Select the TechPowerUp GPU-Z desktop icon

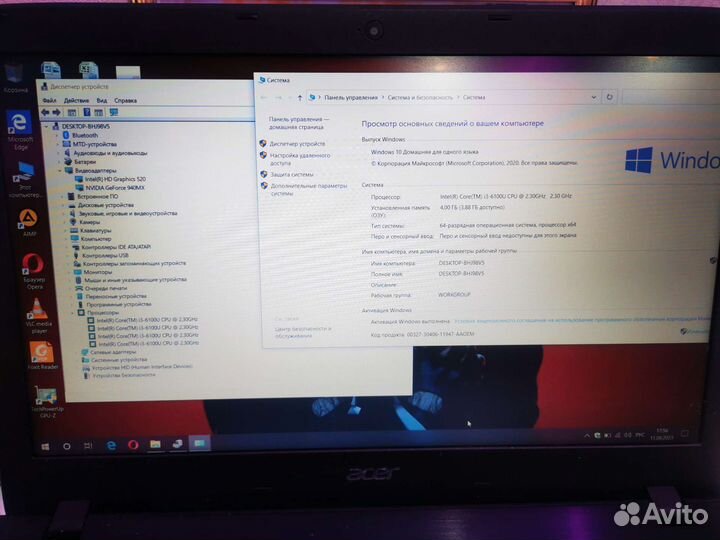[x=47, y=402]
